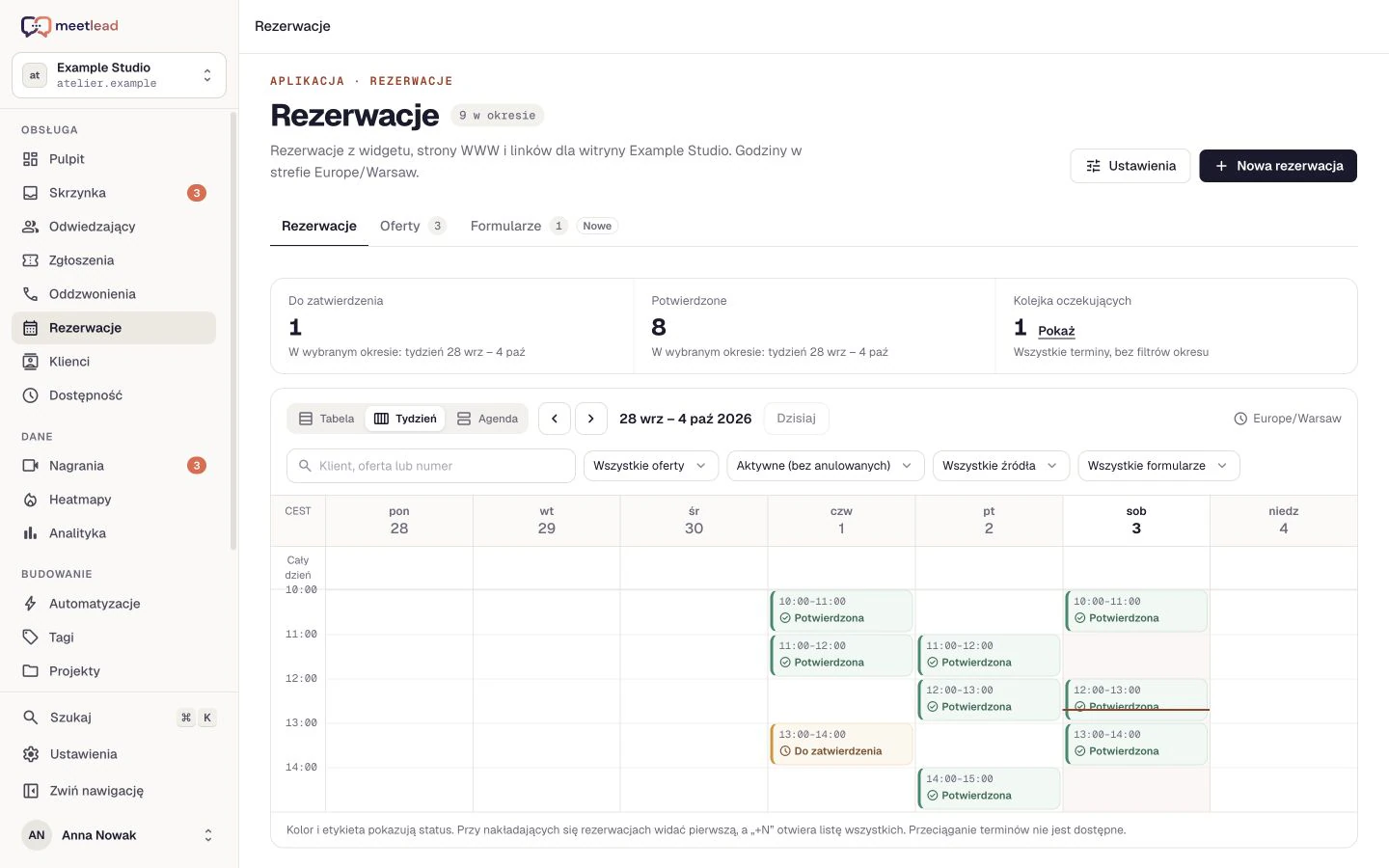The width and height of the screenshot is (1389, 868).
Task: Expand the Wszystkie oferty filter
Action: click(651, 466)
